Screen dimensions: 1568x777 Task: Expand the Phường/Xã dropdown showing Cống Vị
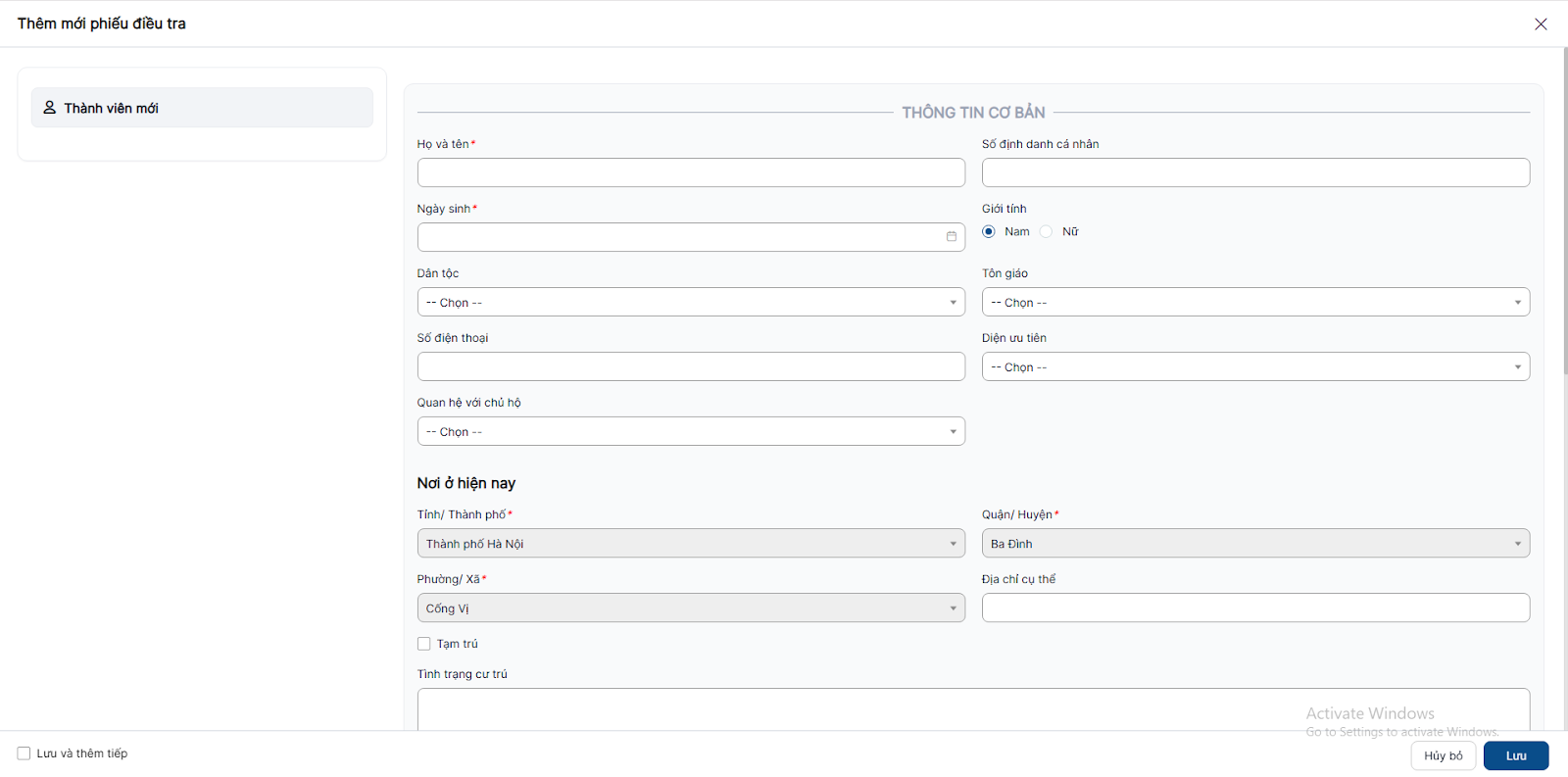click(x=691, y=608)
